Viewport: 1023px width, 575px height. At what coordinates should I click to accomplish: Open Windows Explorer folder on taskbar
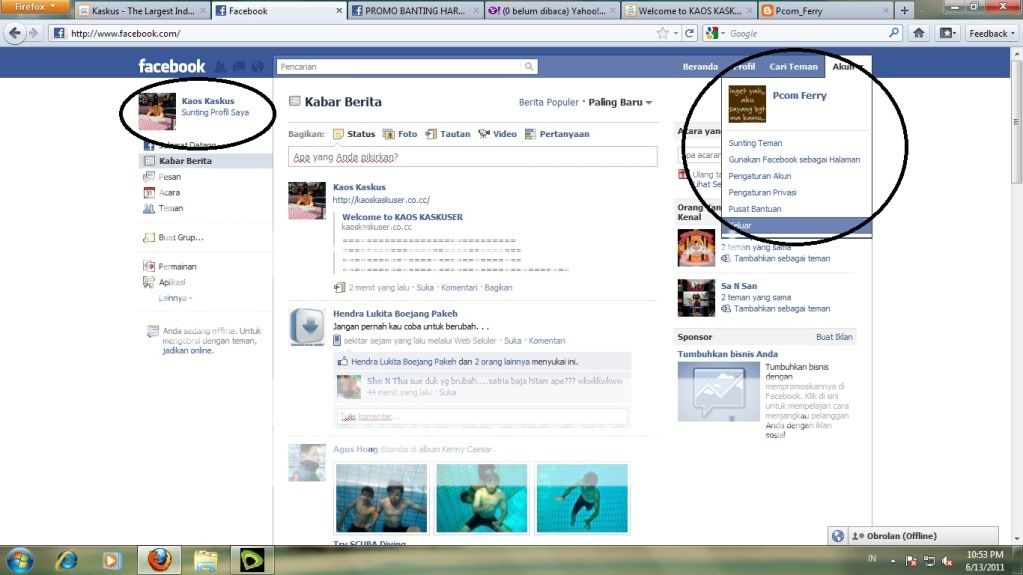tap(205, 561)
